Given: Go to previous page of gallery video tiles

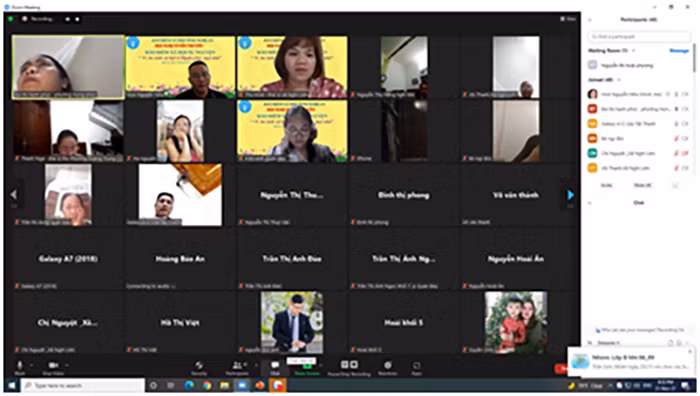Looking at the screenshot, I should tap(13, 195).
